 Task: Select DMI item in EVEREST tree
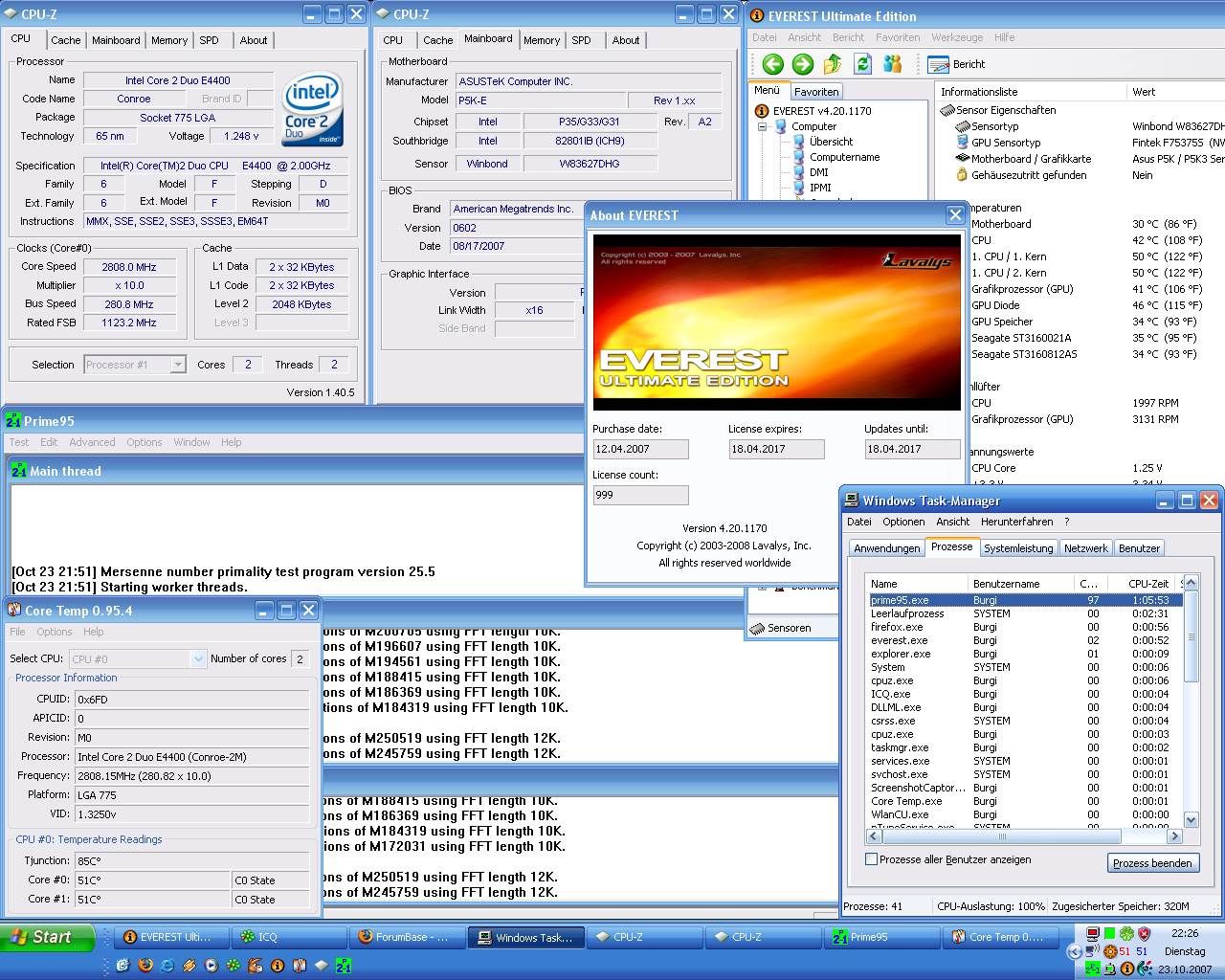pyautogui.click(x=819, y=172)
